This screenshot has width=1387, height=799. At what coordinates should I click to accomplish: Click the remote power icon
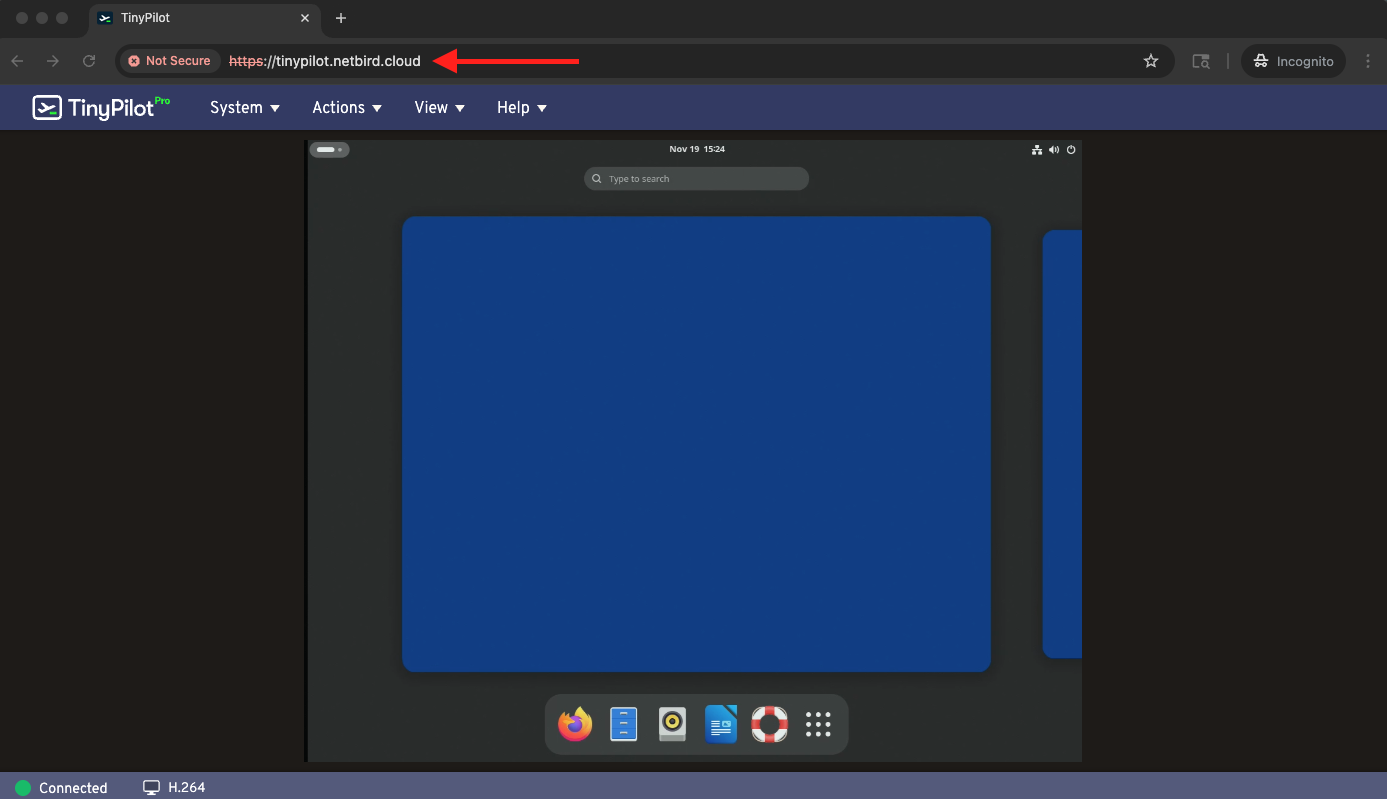pos(1071,150)
